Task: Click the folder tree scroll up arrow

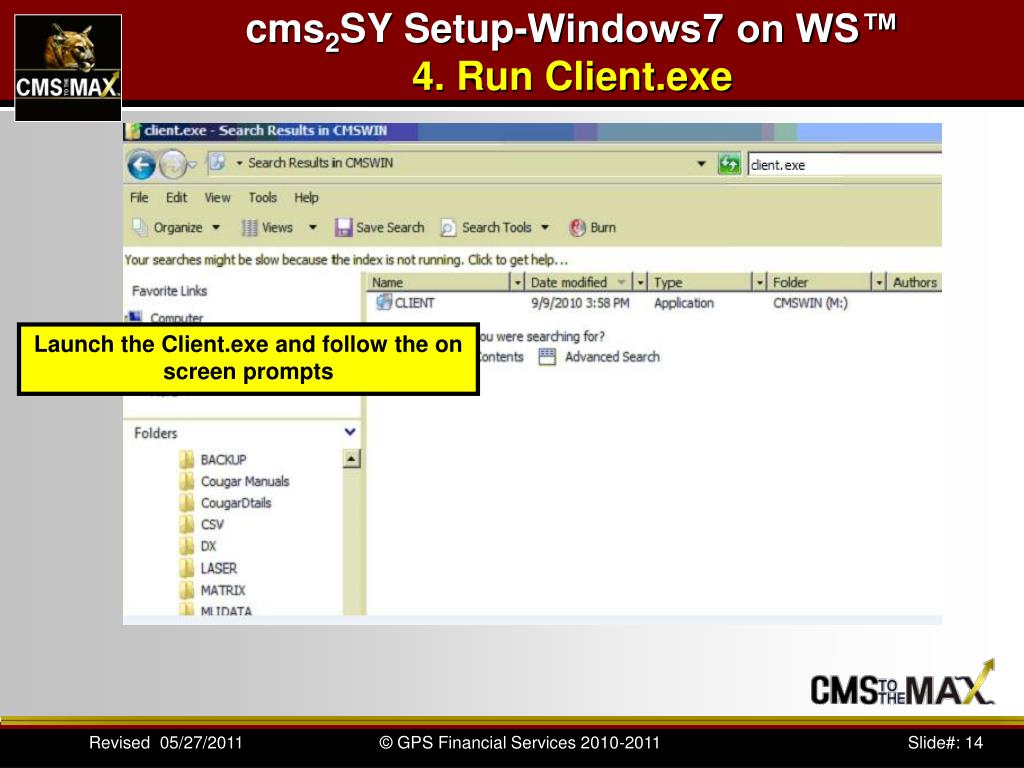Action: click(x=351, y=459)
